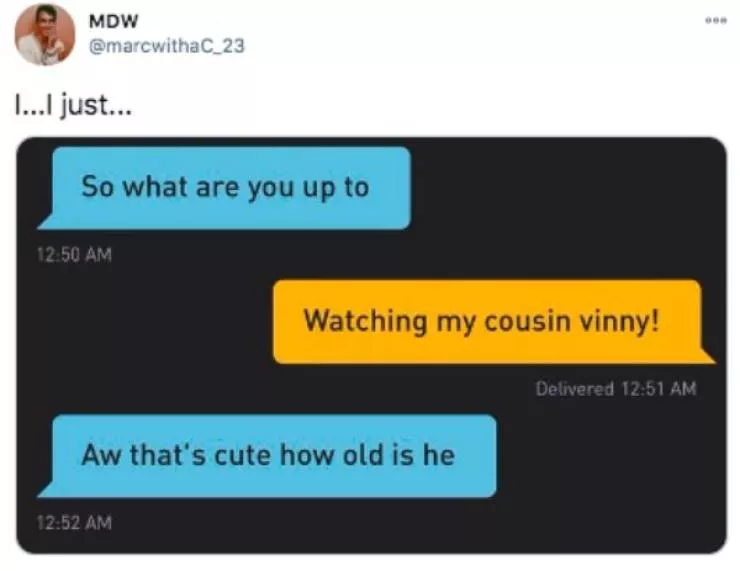Click the pointed tail of the first blue bubble
The height and width of the screenshot is (571, 740).
[46, 222]
